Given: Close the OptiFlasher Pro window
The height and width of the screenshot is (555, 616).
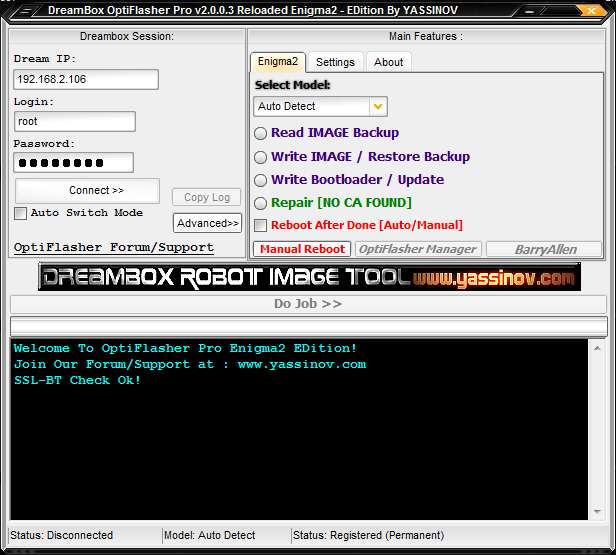Looking at the screenshot, I should [x=590, y=11].
